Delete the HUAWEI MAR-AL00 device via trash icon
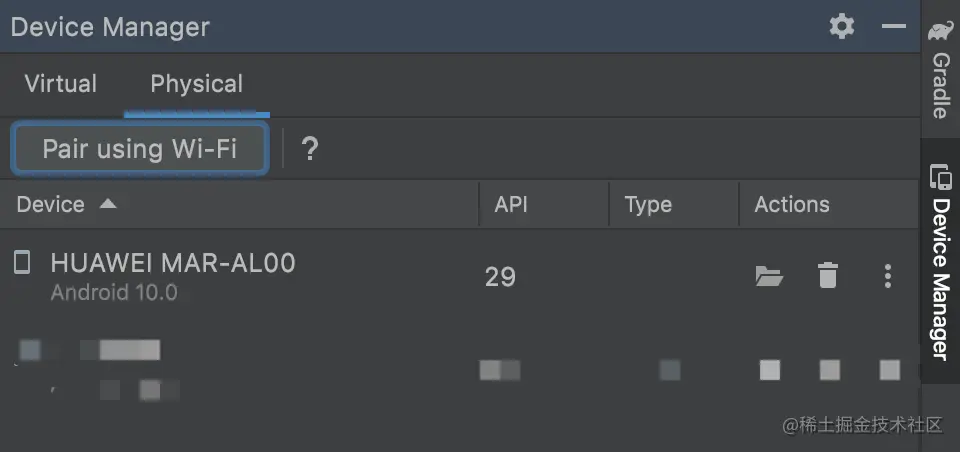 [827, 276]
